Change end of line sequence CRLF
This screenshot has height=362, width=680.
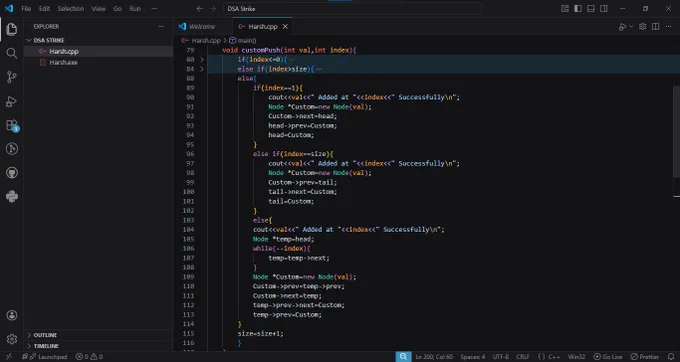pyautogui.click(x=523, y=357)
